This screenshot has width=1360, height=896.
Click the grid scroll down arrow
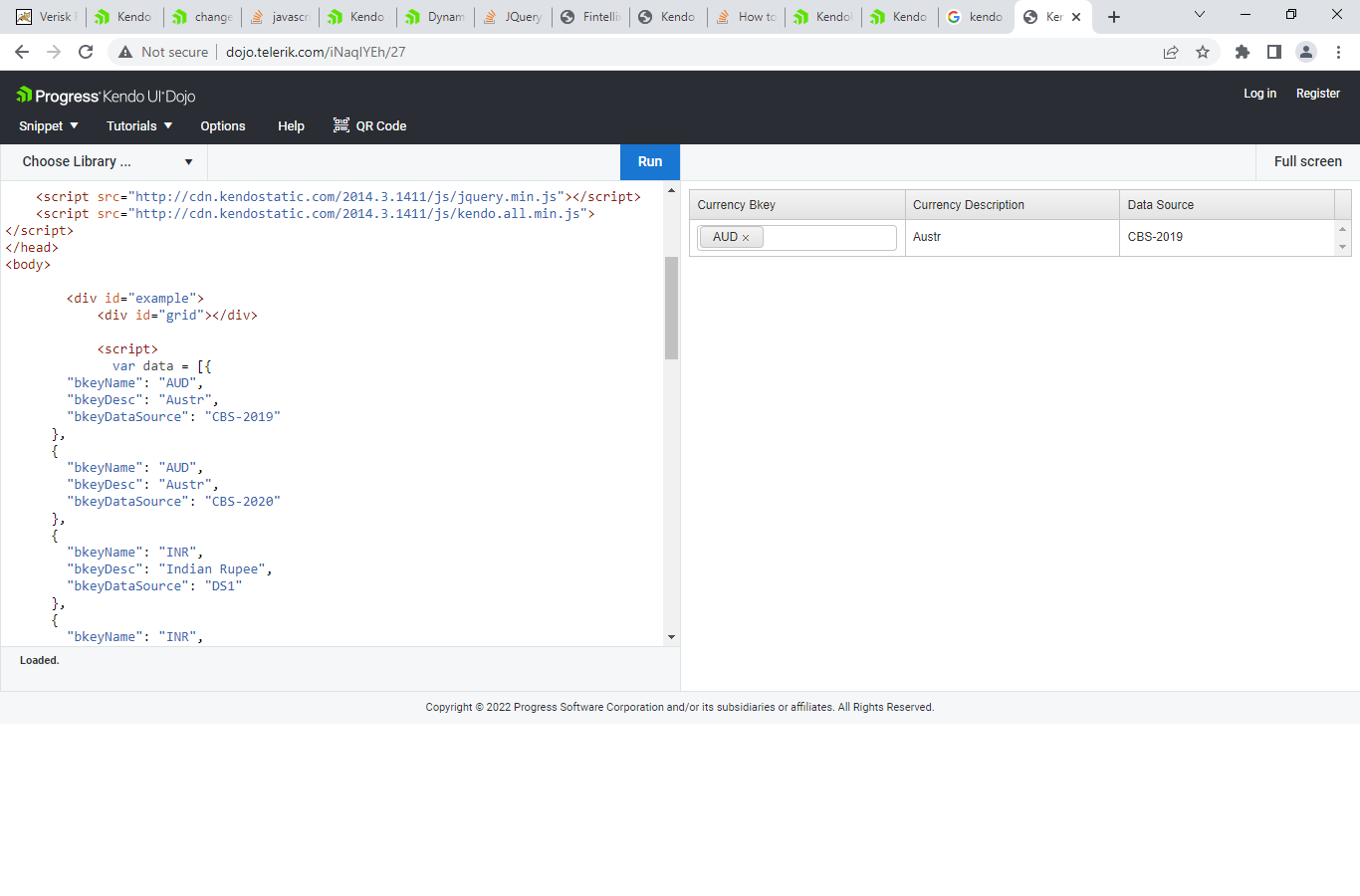point(1343,247)
